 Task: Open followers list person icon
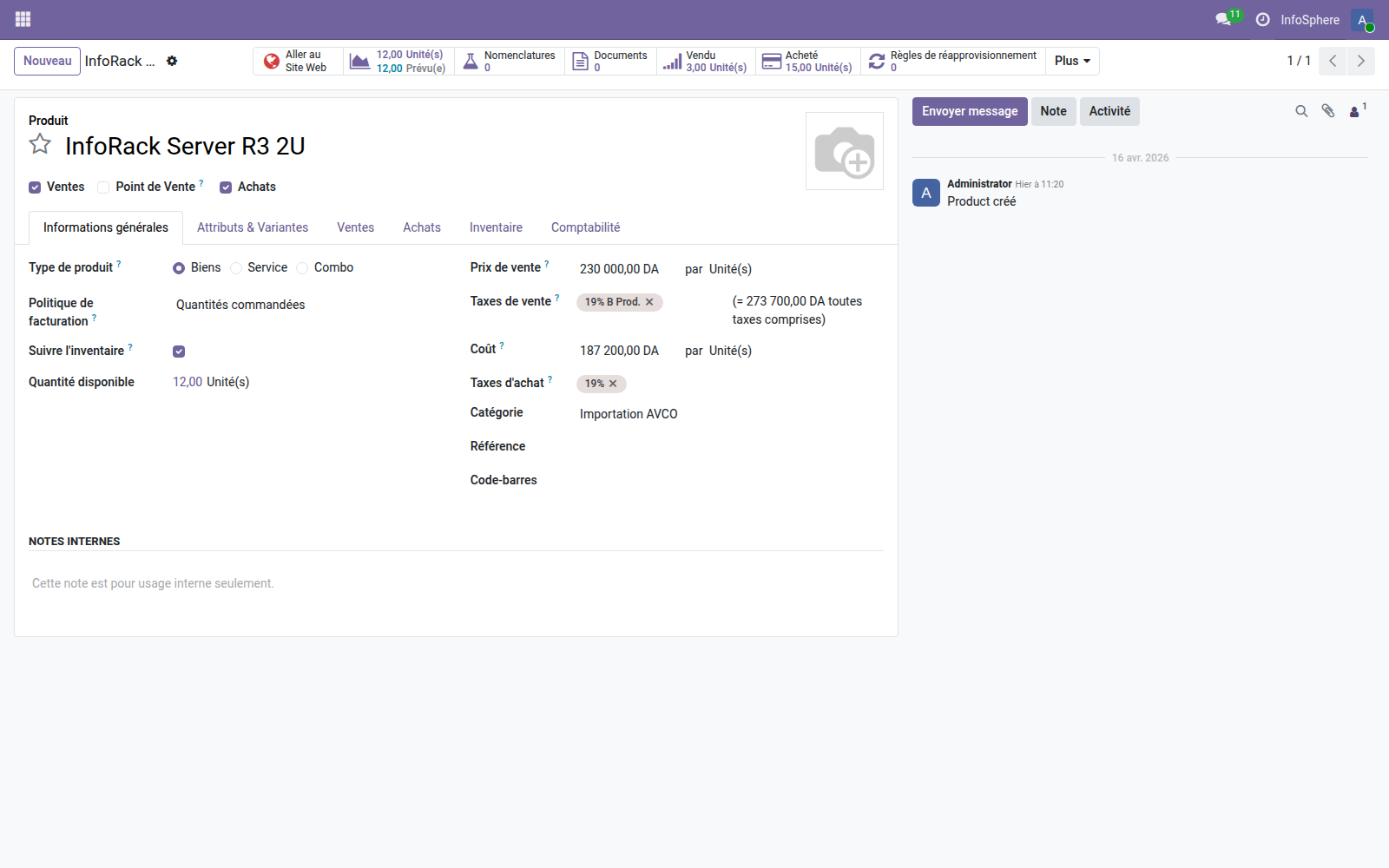pos(1354,111)
